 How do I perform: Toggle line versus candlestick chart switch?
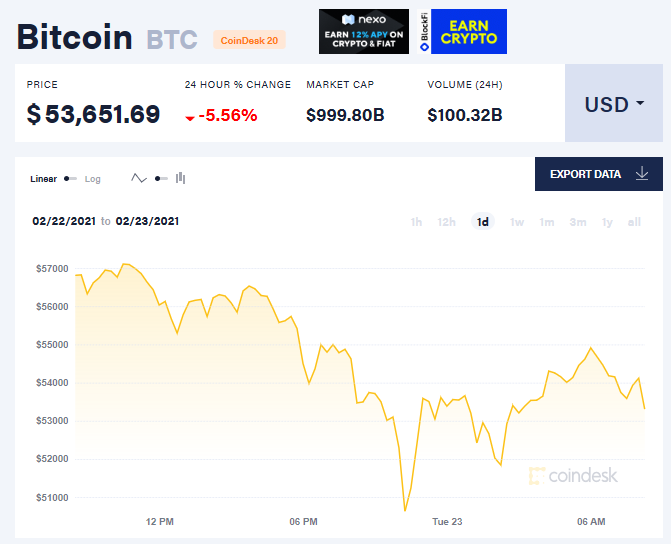coord(161,179)
